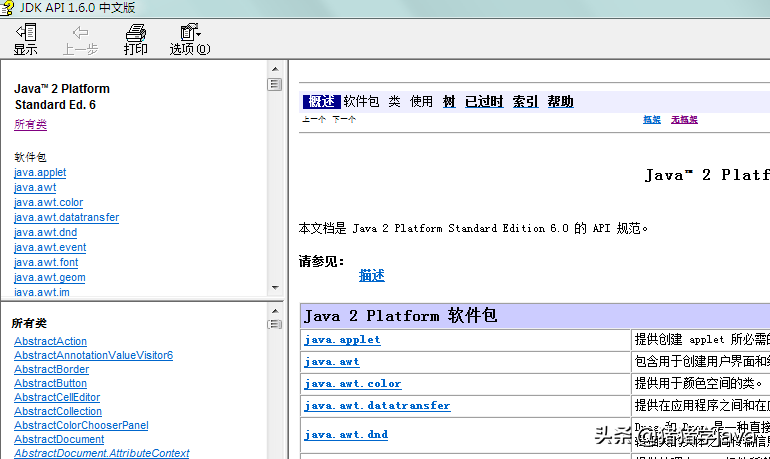The height and width of the screenshot is (459, 770).
Task: Click the packages pane scroll up arrow
Action: point(275,69)
